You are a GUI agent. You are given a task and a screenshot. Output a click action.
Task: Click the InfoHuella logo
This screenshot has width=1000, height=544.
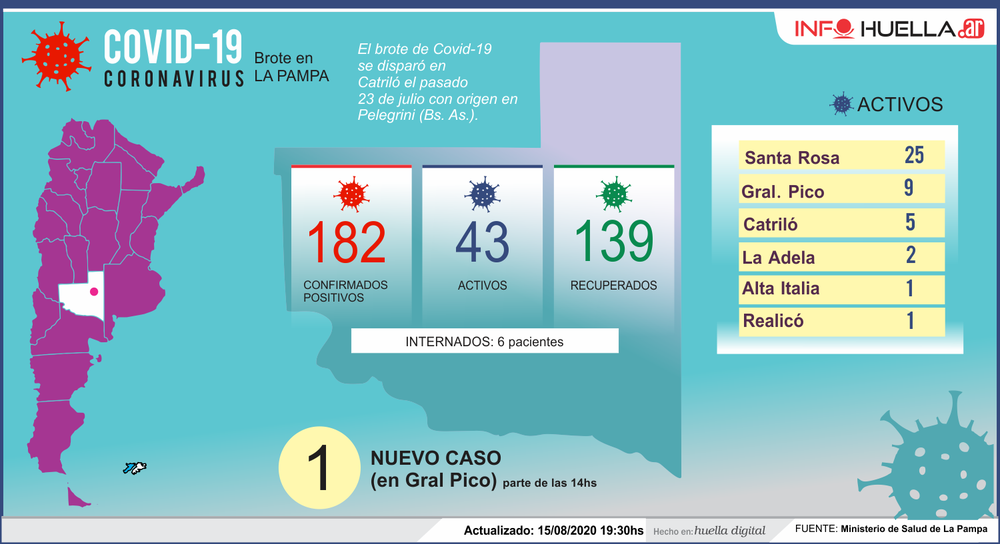pos(883,28)
